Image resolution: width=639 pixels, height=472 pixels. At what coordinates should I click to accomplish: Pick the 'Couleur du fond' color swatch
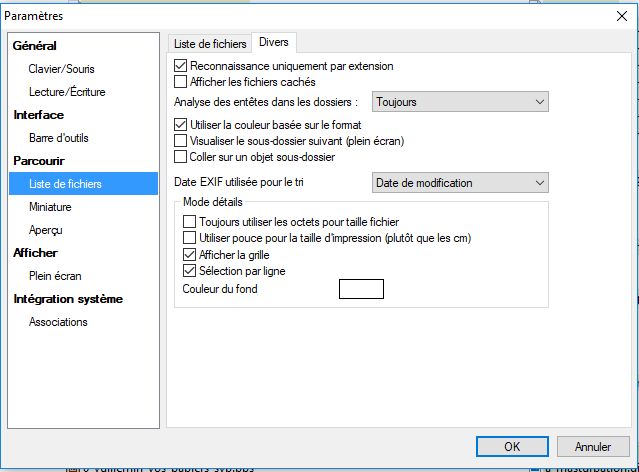pyautogui.click(x=361, y=289)
